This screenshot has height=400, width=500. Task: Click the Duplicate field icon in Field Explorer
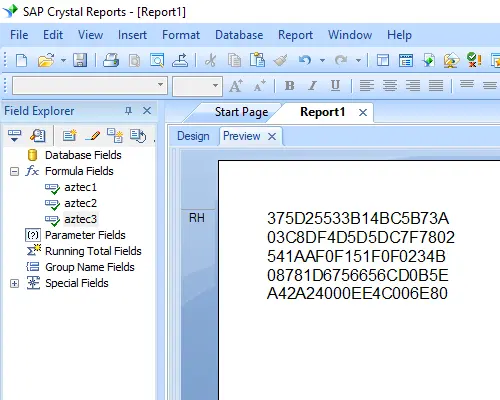point(115,135)
